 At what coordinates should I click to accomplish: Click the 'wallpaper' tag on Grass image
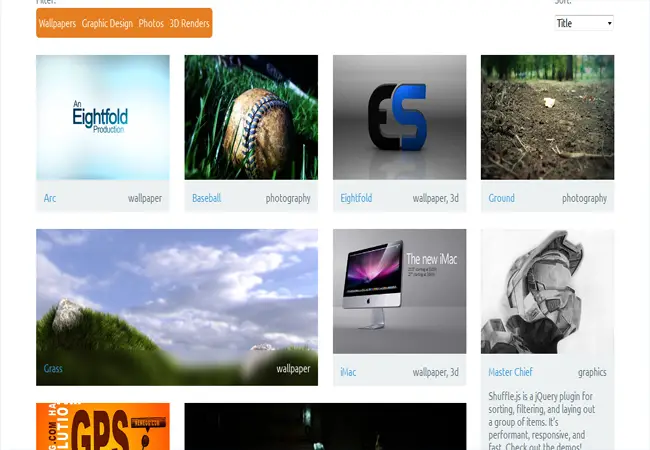pyautogui.click(x=293, y=368)
